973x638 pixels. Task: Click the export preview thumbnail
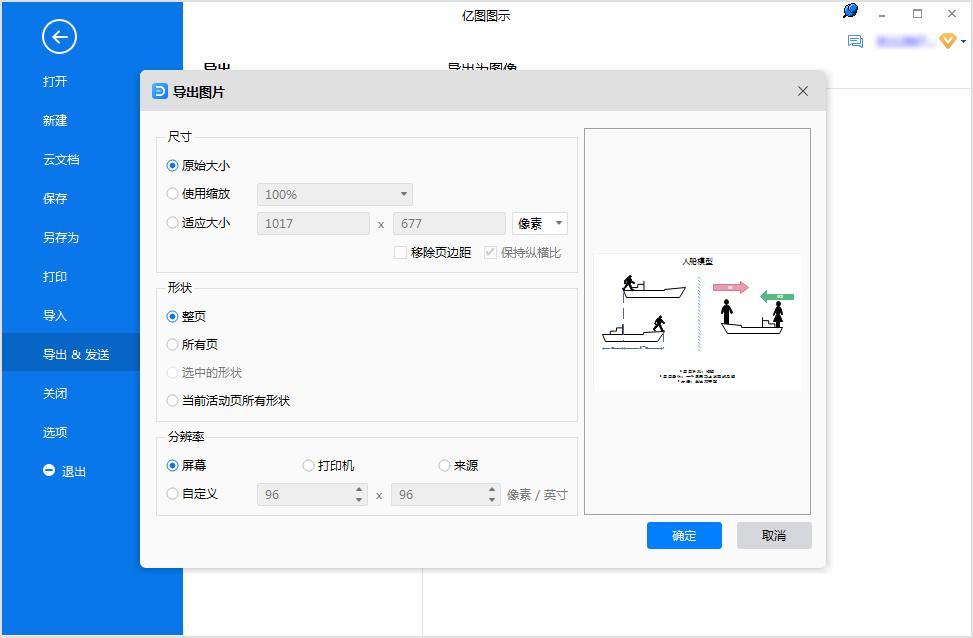point(697,321)
